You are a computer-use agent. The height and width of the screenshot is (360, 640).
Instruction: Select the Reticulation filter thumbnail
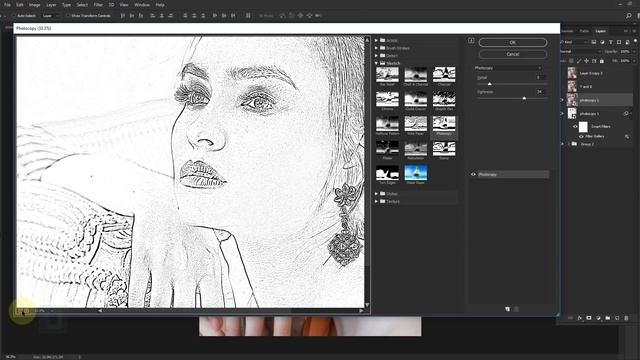point(416,148)
